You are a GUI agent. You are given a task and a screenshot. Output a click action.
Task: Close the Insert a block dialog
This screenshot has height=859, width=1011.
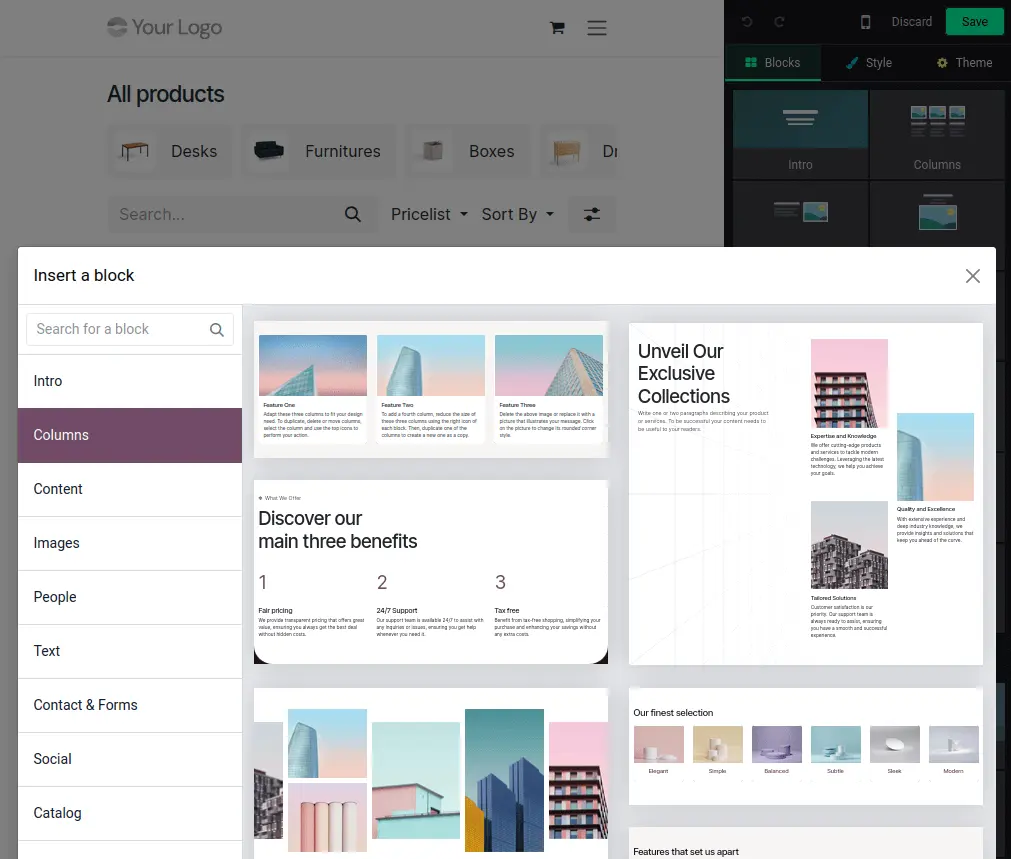pos(972,276)
